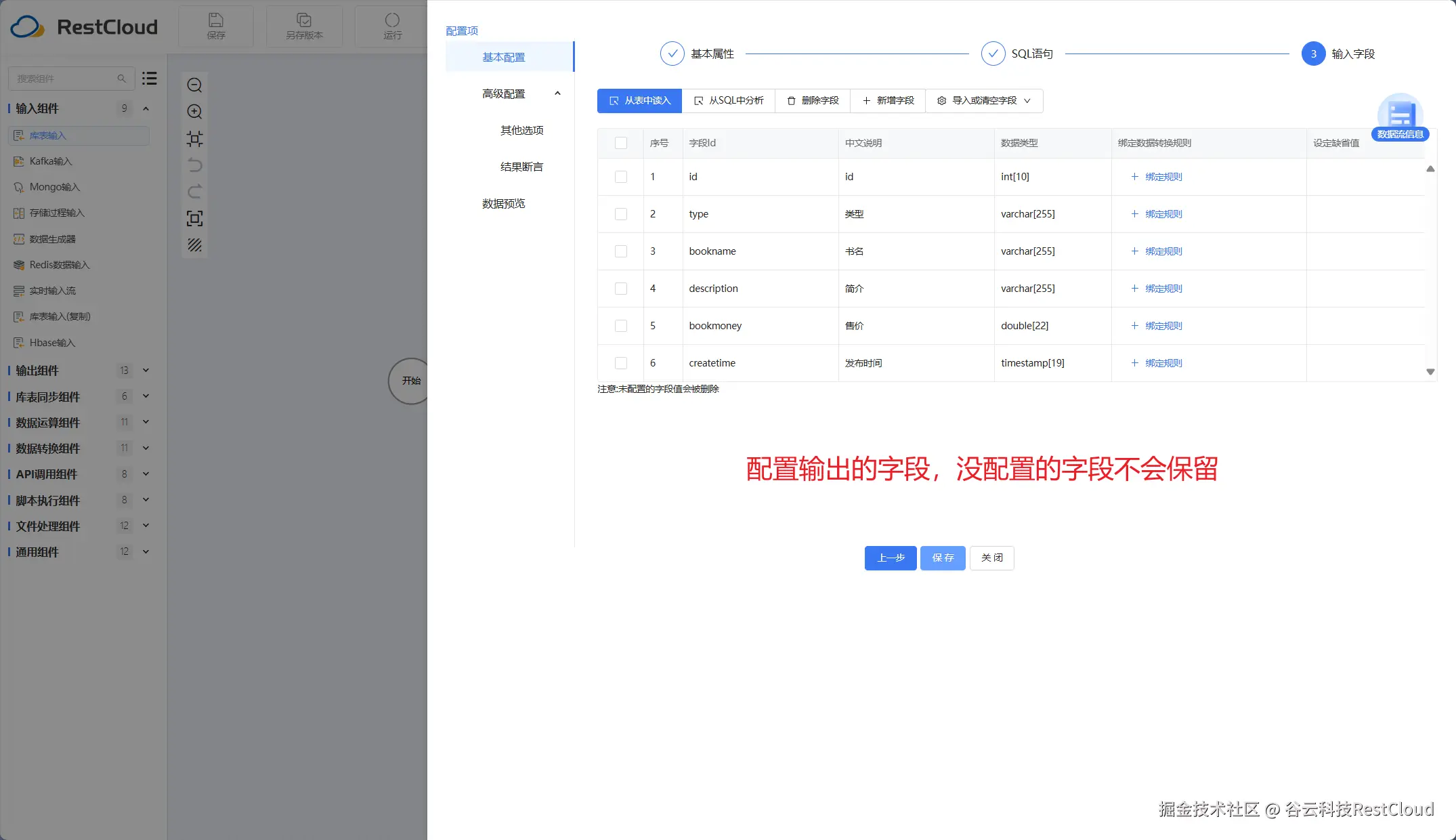The image size is (1456, 840).
Task: Switch to the 数据预览 section
Action: 503,203
